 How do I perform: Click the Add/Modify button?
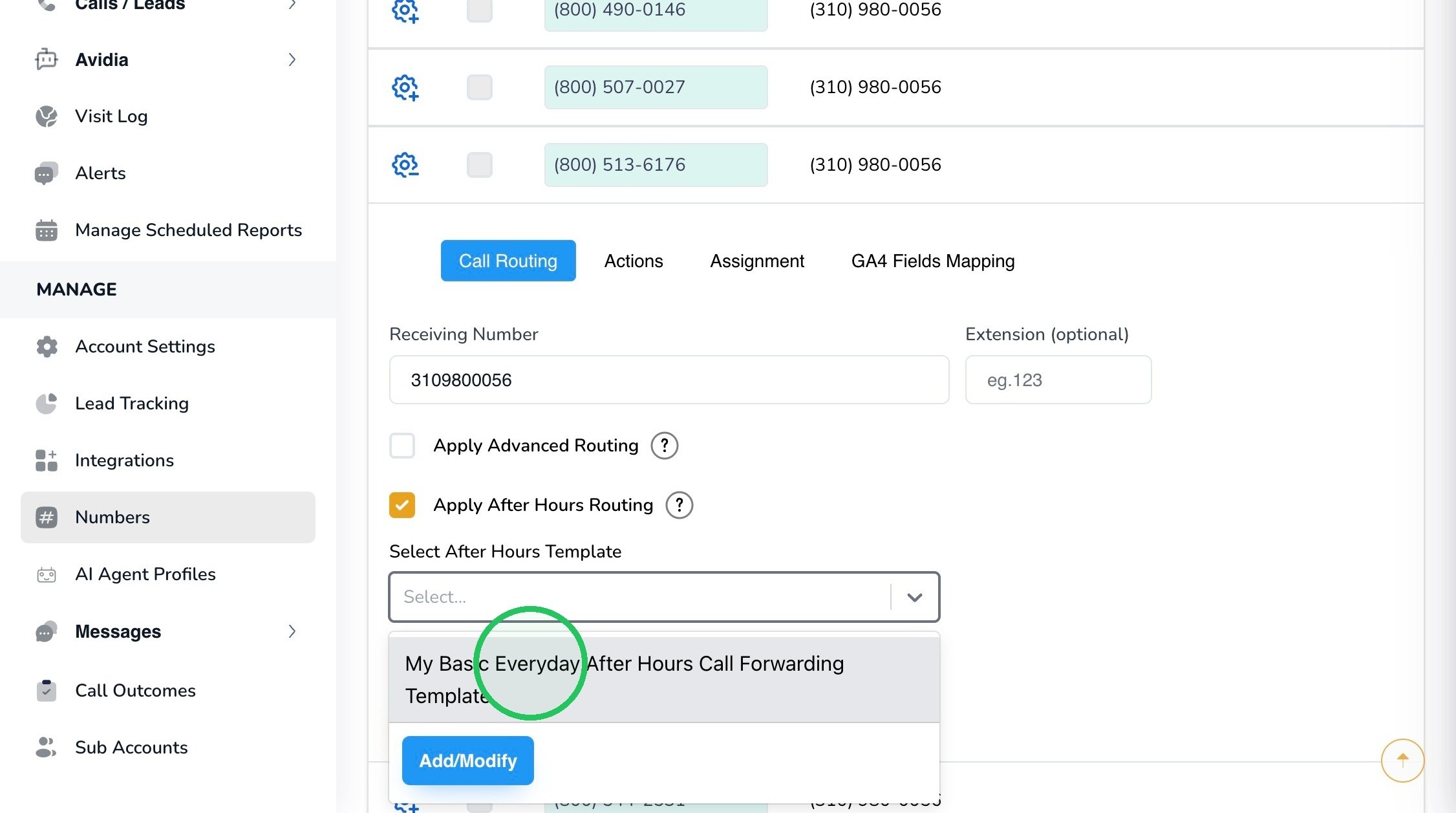468,761
